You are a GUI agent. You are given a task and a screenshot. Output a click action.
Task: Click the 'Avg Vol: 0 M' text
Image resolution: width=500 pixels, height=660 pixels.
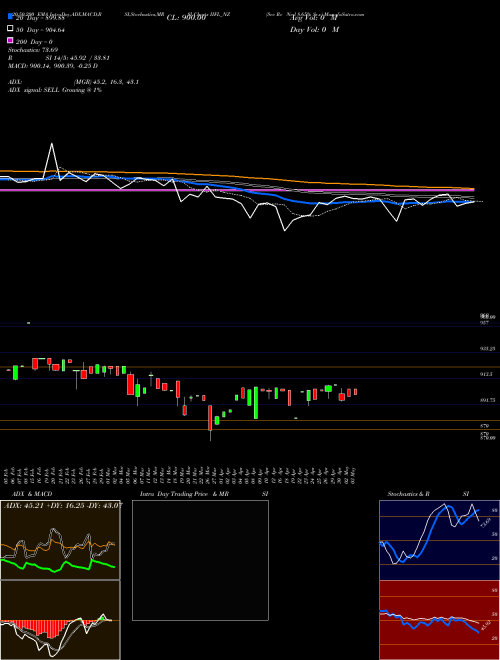(314, 18)
